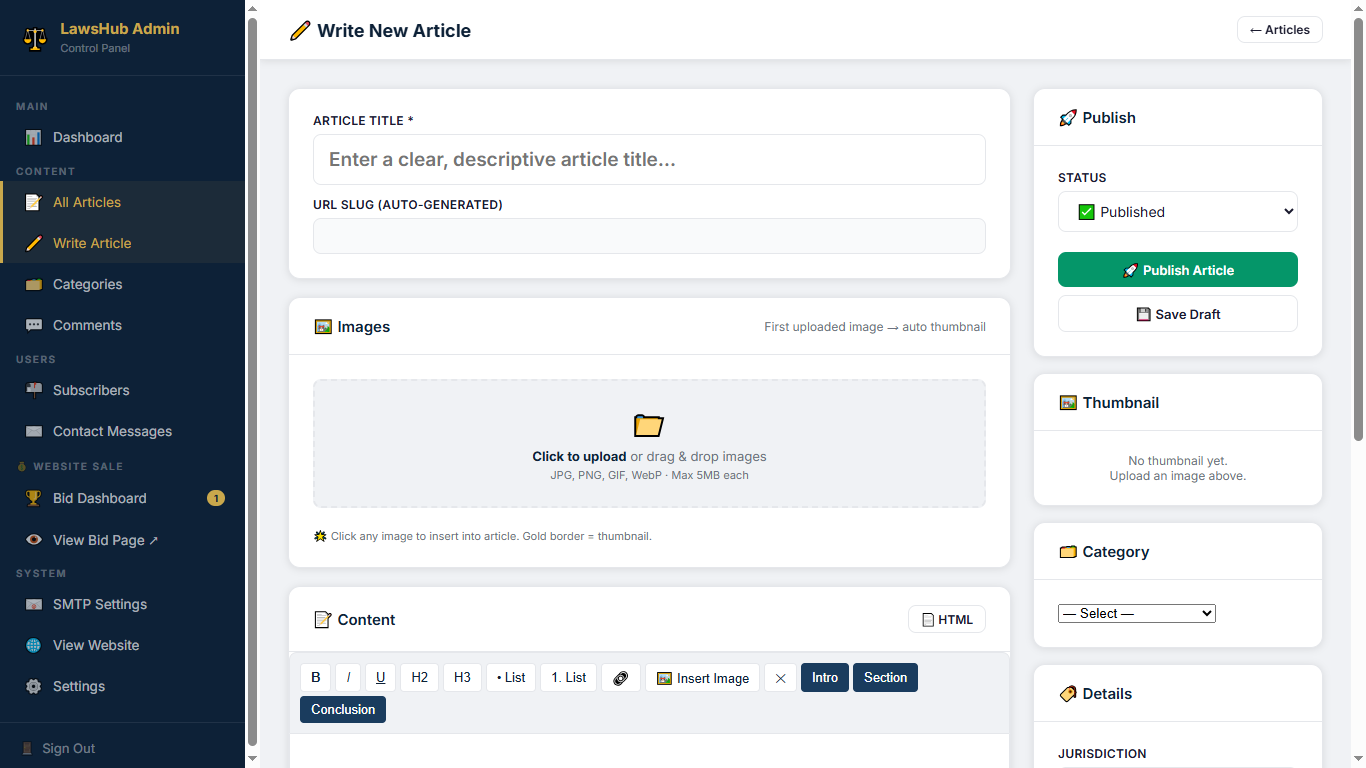Click the Bold formatting button

(x=315, y=678)
